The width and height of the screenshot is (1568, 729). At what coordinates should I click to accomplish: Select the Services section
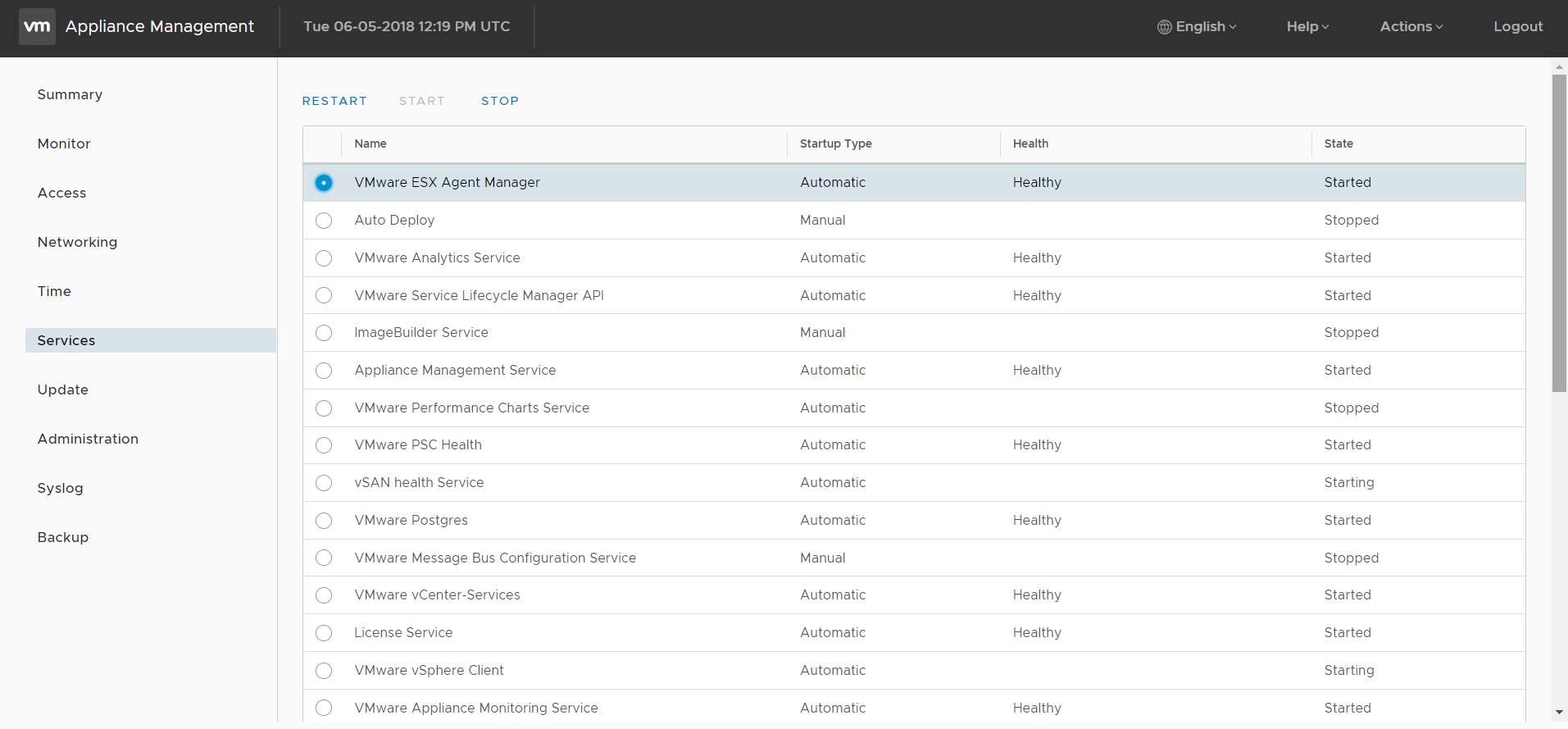tap(151, 340)
